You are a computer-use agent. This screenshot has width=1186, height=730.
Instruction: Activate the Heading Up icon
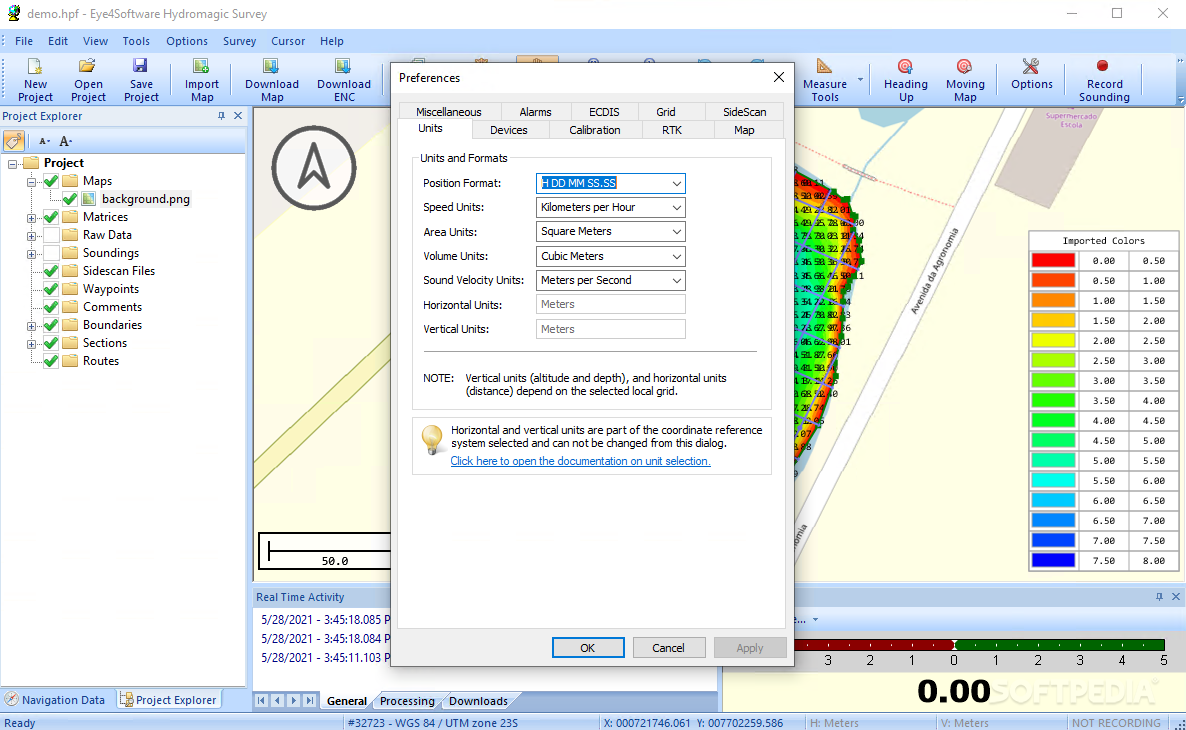(x=905, y=67)
